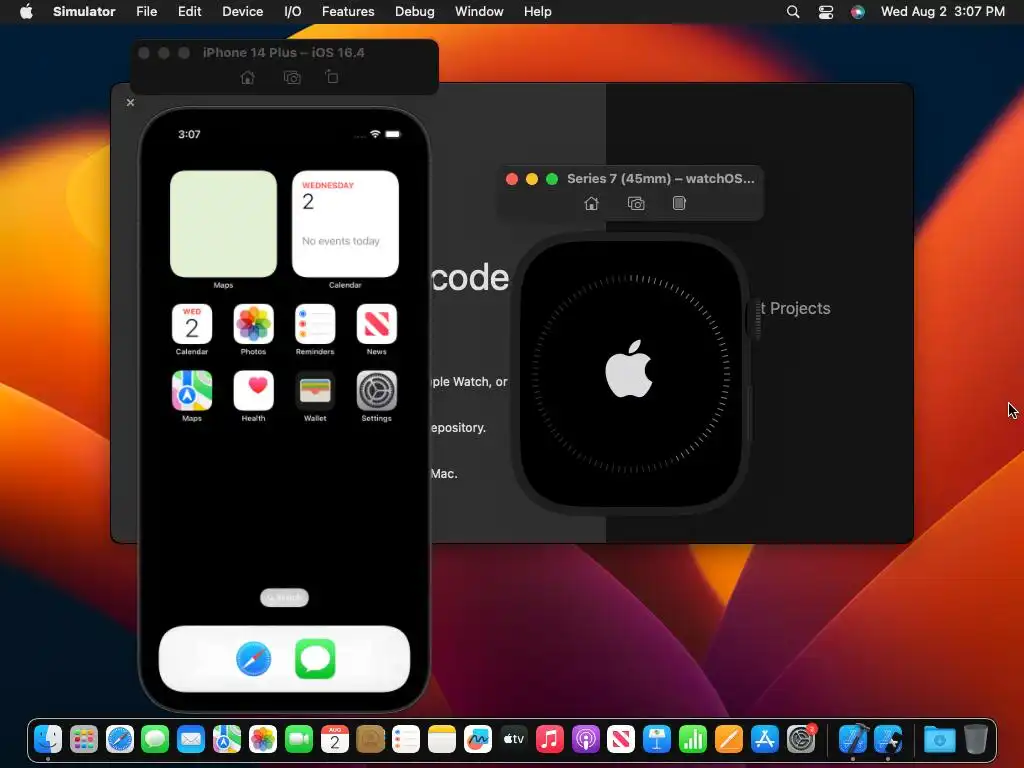Open Freeform from the macOS Dock

(x=477, y=739)
